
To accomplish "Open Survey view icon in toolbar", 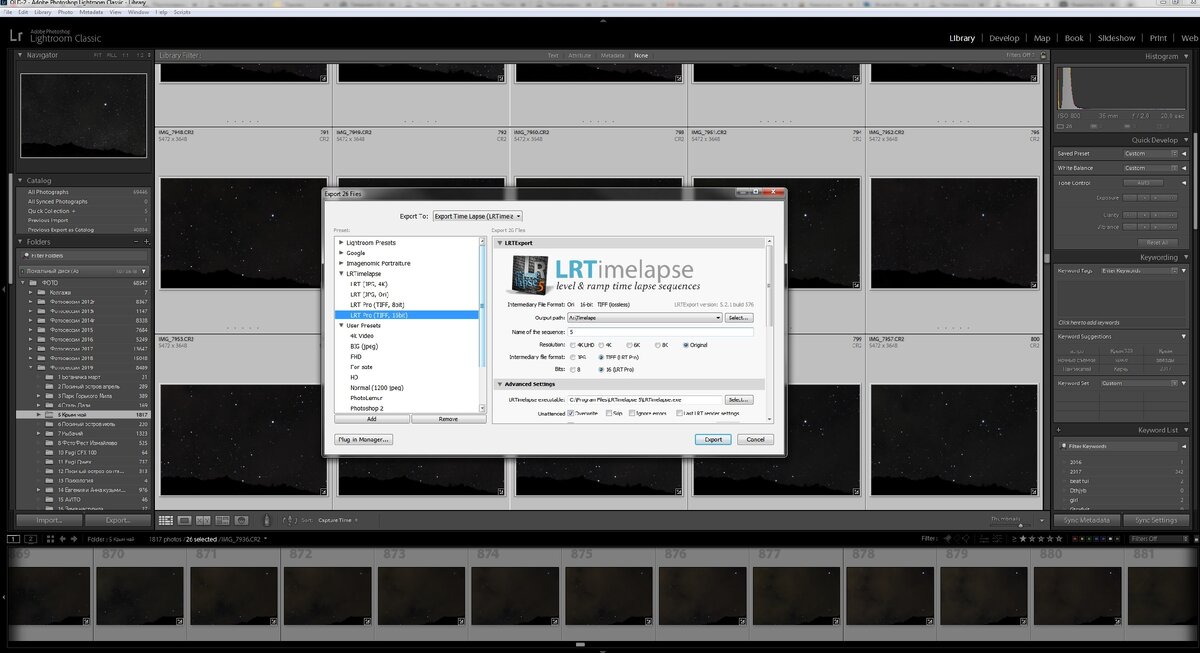I will pyautogui.click(x=222, y=520).
